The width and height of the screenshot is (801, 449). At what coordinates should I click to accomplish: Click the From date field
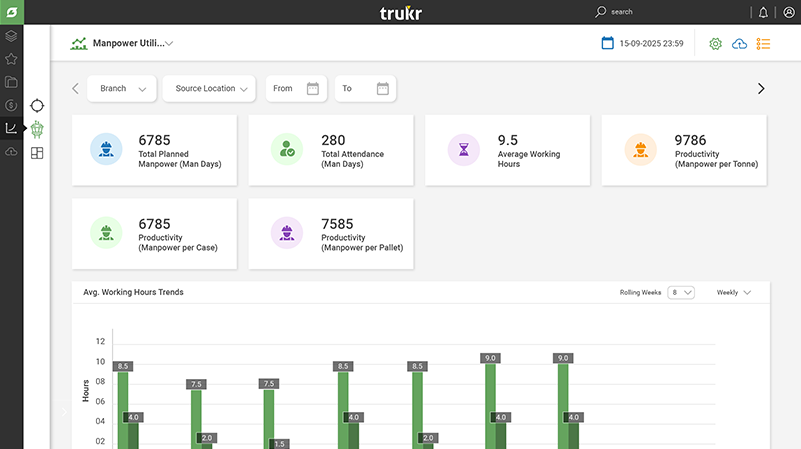pyautogui.click(x=296, y=89)
